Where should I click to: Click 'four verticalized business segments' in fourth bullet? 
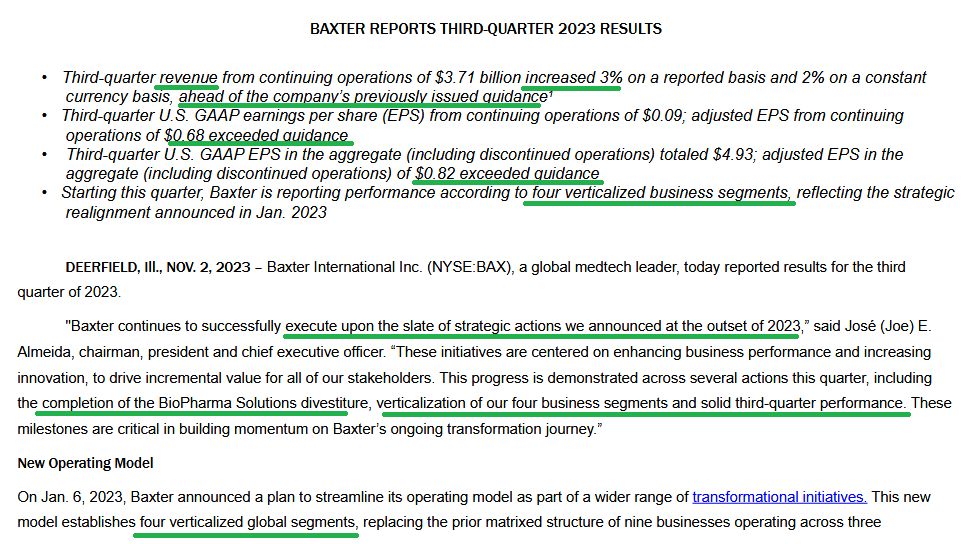[x=660, y=193]
